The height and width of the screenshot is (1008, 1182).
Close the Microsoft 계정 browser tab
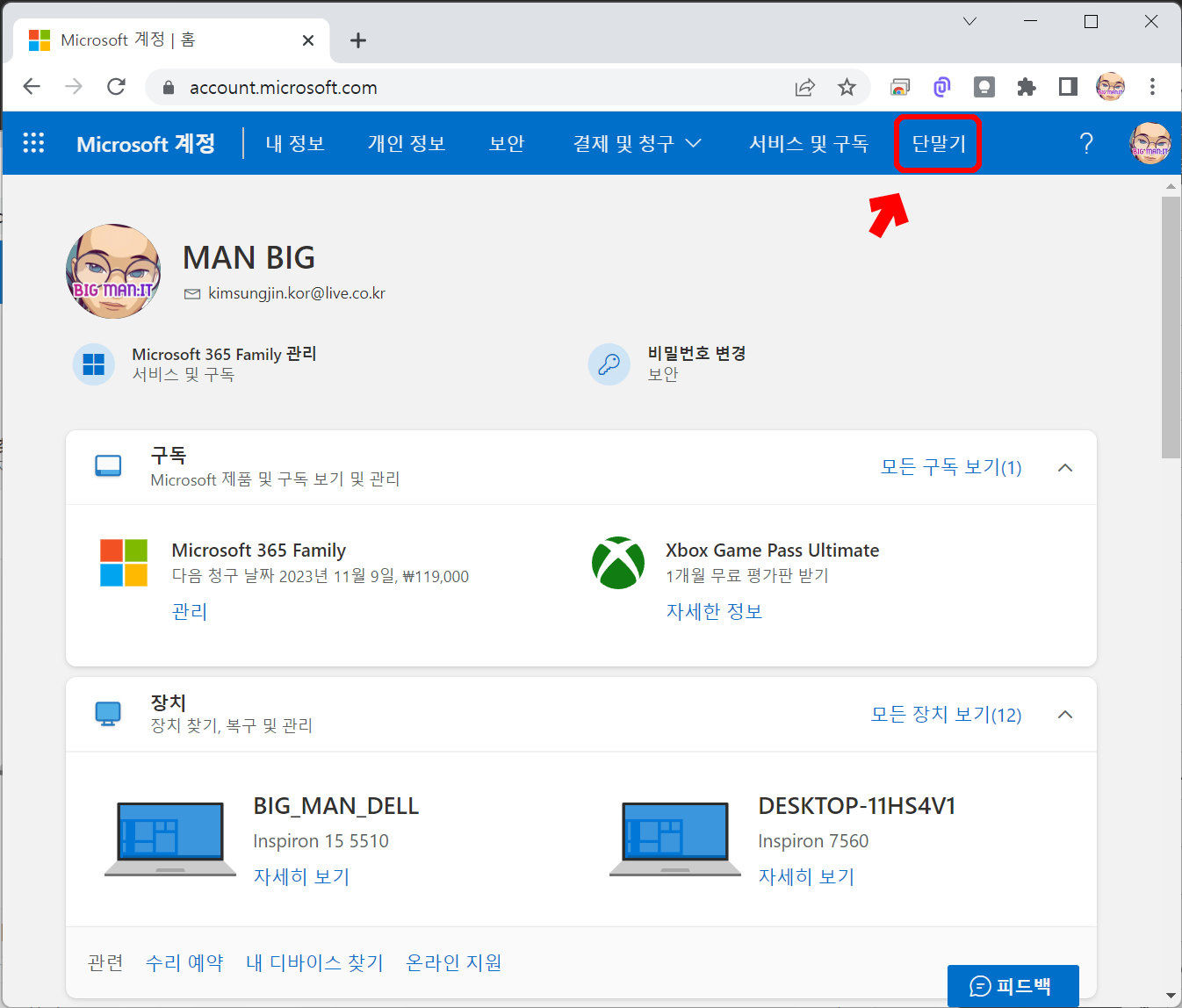(x=308, y=40)
